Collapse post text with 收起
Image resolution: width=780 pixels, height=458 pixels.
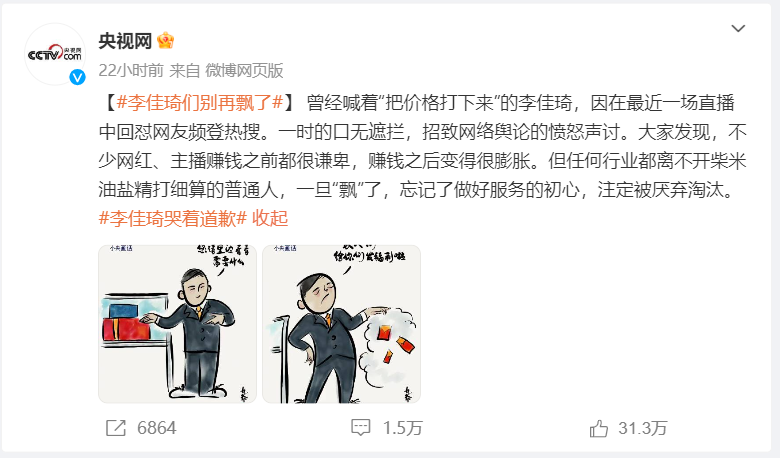[270, 218]
